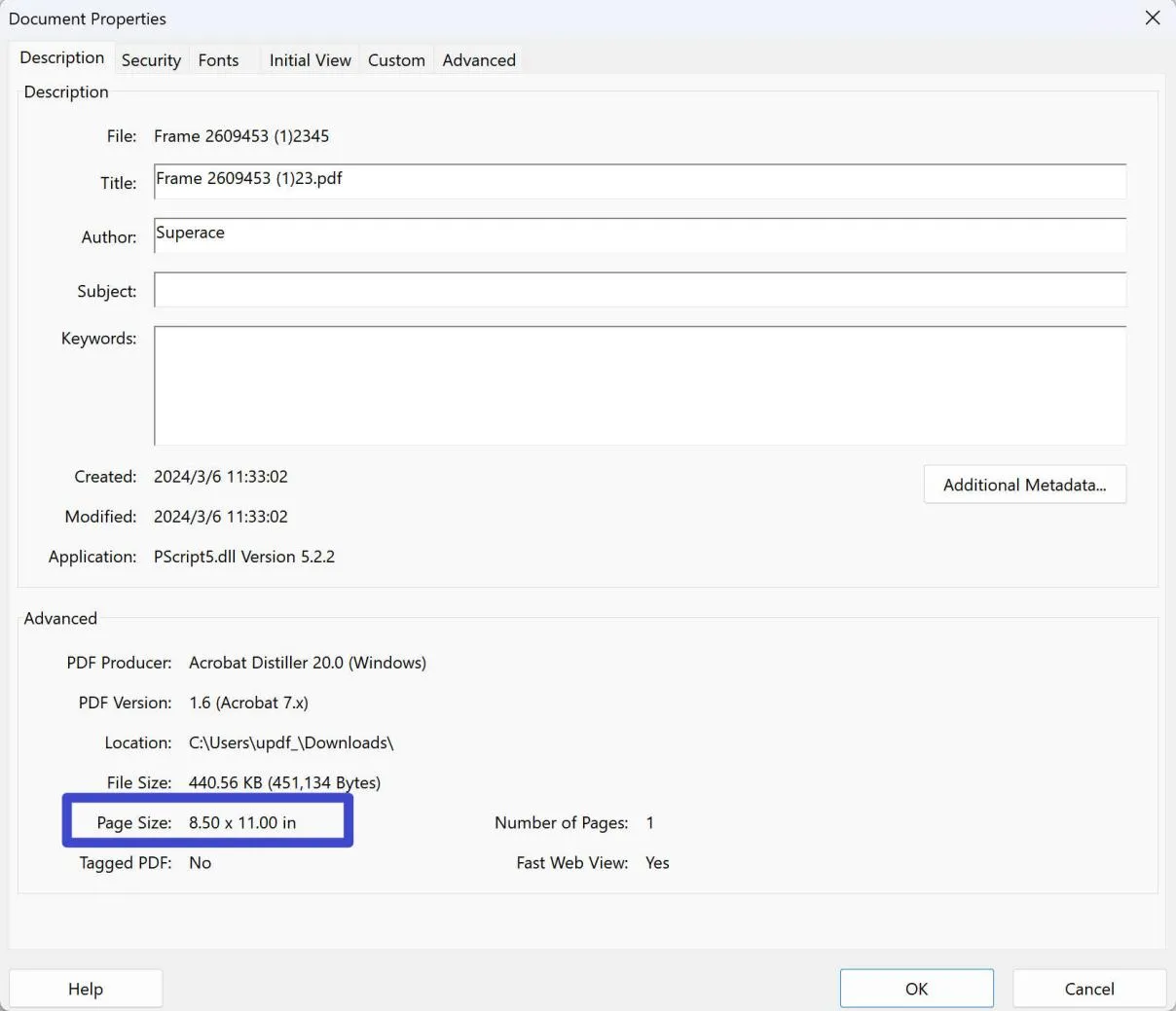This screenshot has height=1011, width=1176.
Task: Select the Initial View tab
Action: click(x=310, y=59)
